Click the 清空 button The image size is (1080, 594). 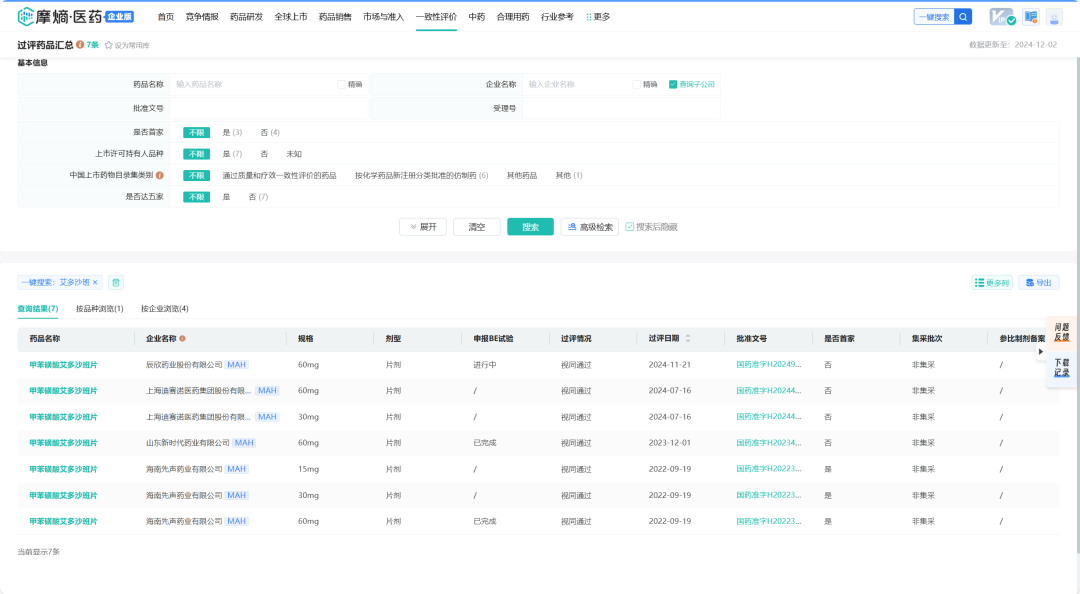(x=477, y=227)
